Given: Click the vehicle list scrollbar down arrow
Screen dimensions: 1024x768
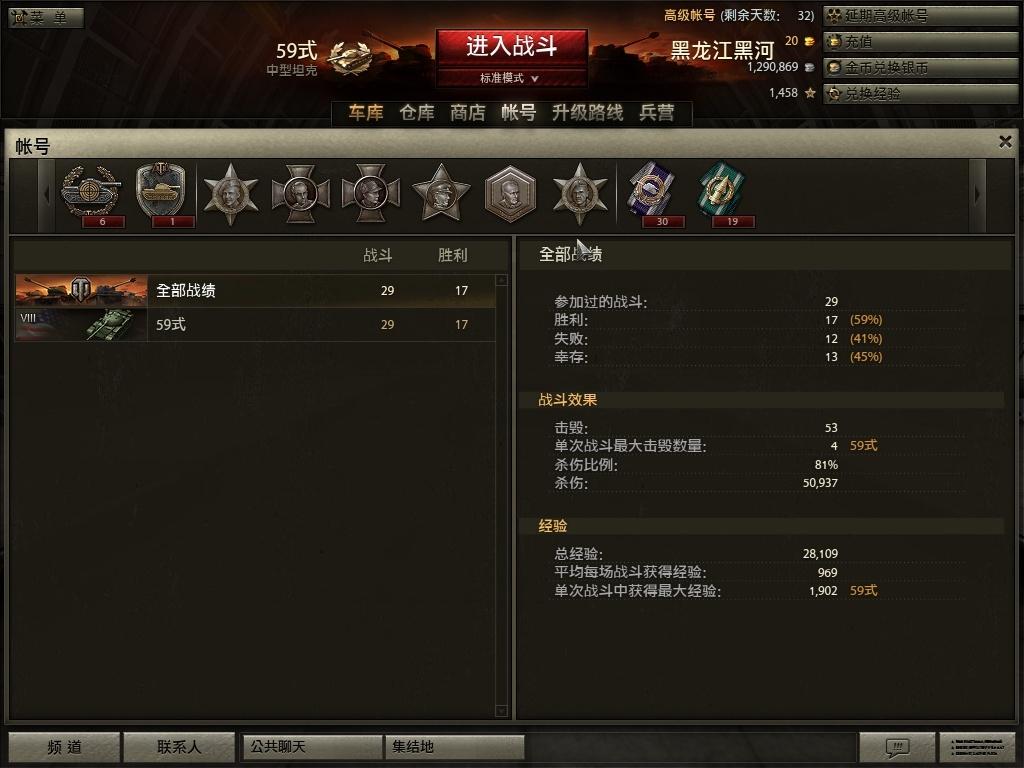Looking at the screenshot, I should (x=502, y=711).
